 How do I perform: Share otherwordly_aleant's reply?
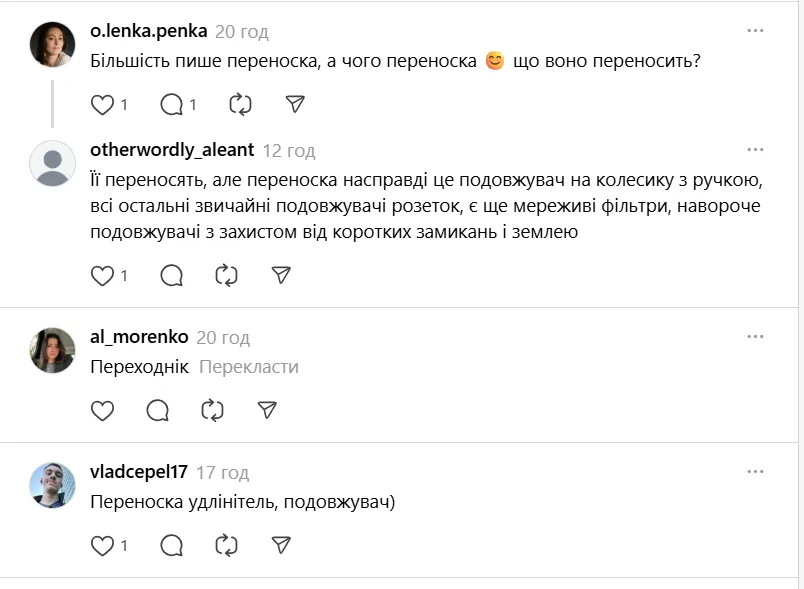(281, 275)
